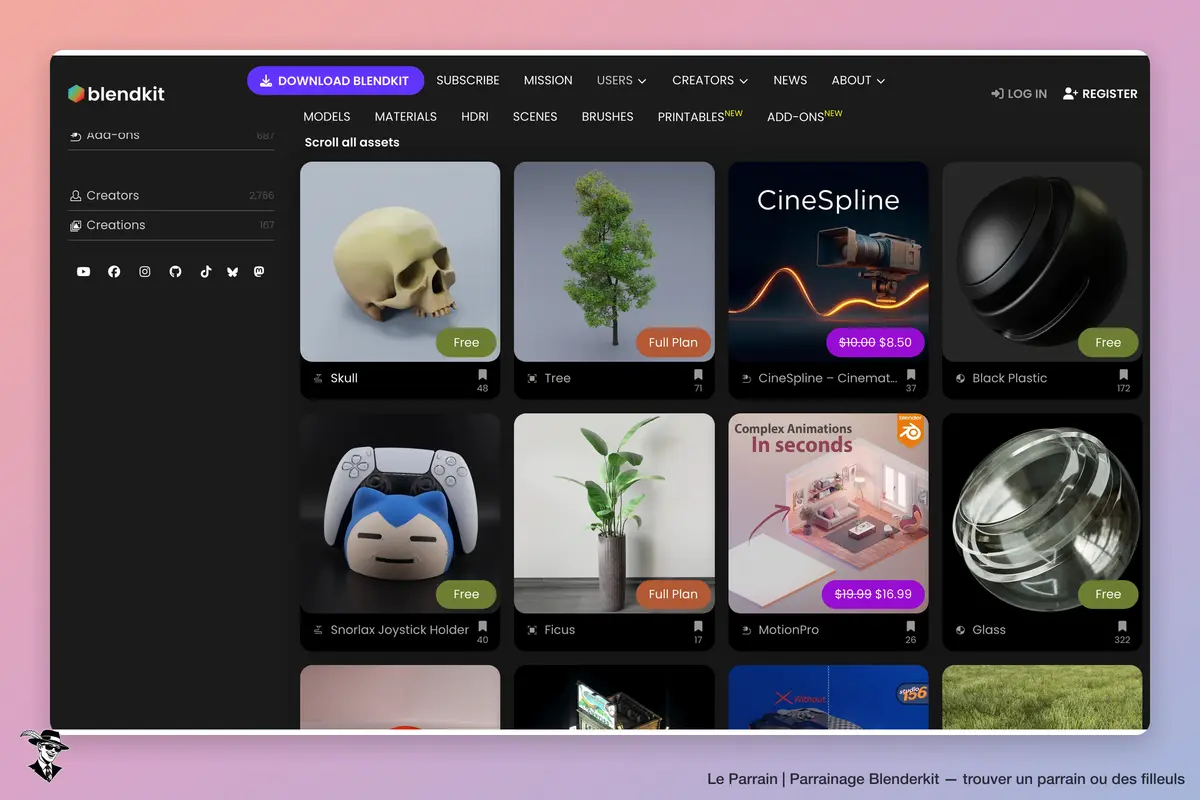Click the BlendKit logo
The width and height of the screenshot is (1200, 800).
tap(116, 94)
